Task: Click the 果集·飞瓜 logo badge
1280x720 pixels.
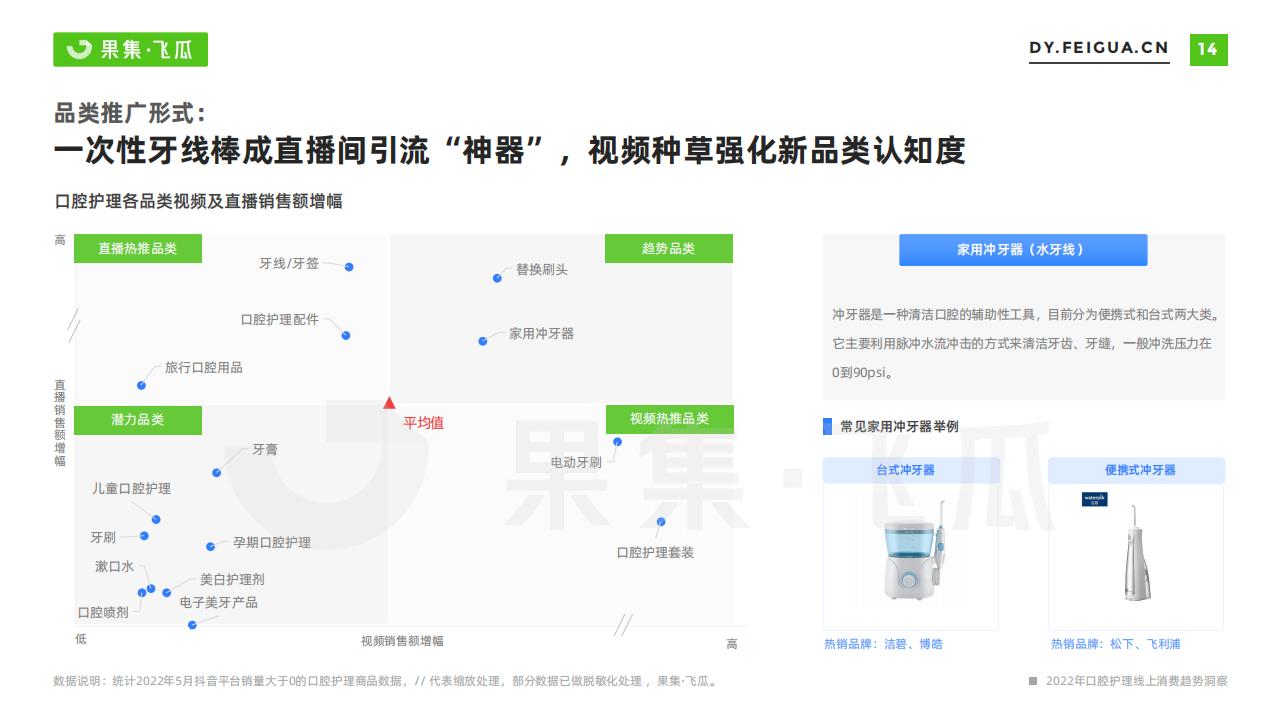Action: 130,49
